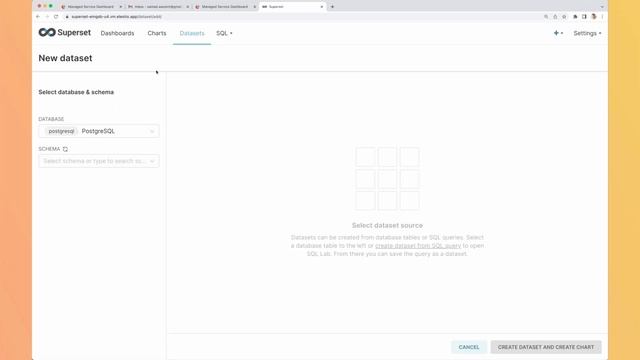This screenshot has width=640, height=360.
Task: Click the schema select field
Action: pyautogui.click(x=99, y=161)
